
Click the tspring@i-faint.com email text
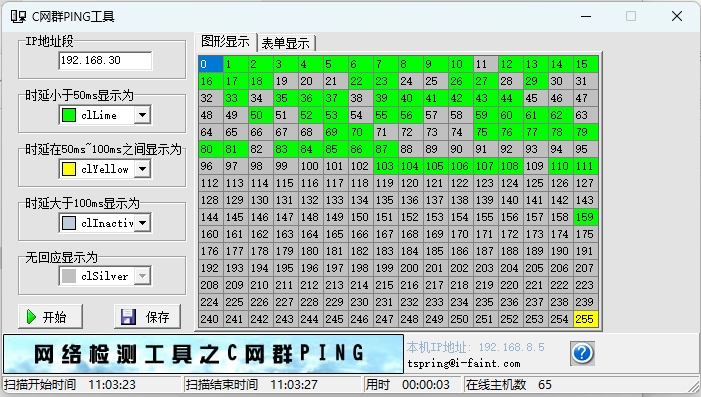464,363
